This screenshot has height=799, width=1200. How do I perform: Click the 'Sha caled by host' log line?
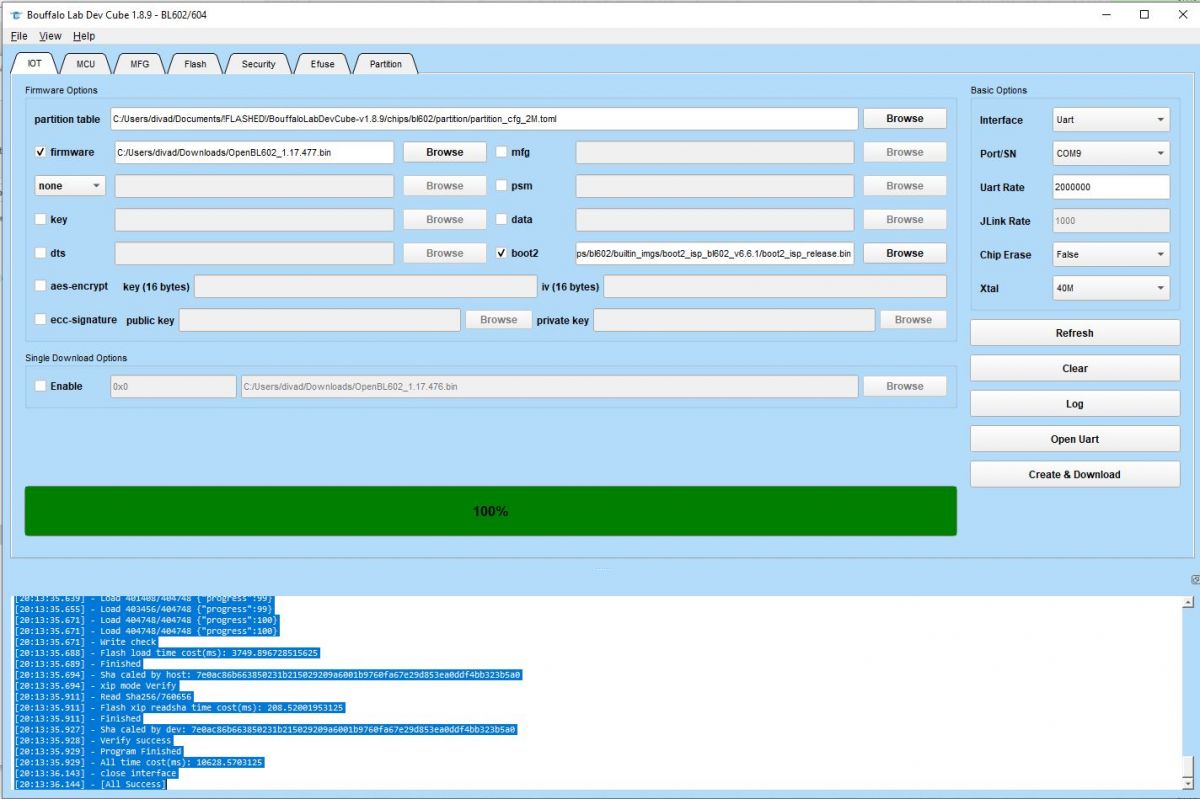(268, 675)
